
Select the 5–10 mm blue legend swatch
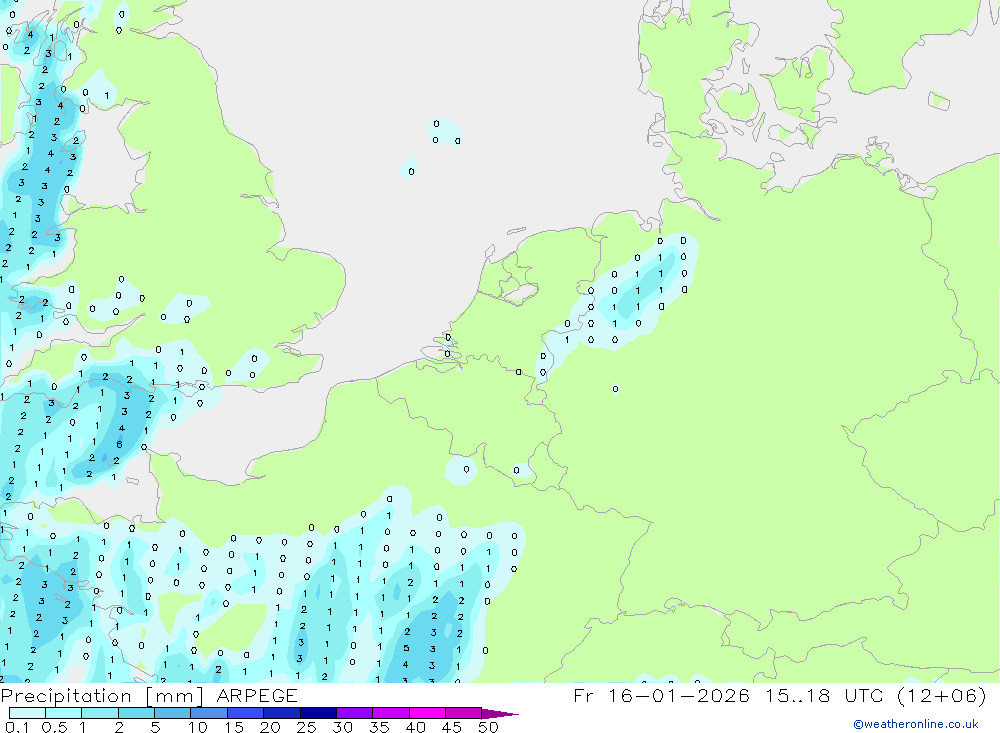click(172, 713)
